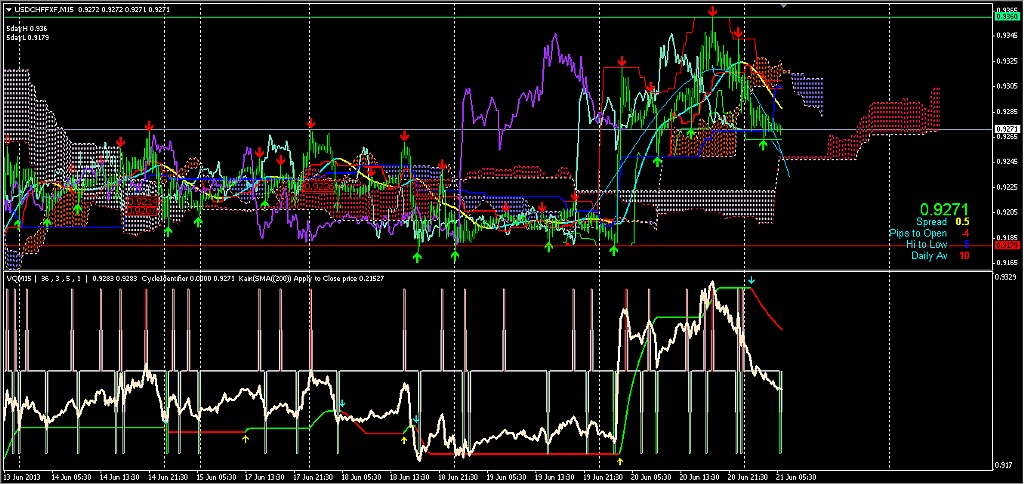The image size is (1024, 484).
Task: Click the 0.917 subwindow scale label
Action: coord(1002,465)
